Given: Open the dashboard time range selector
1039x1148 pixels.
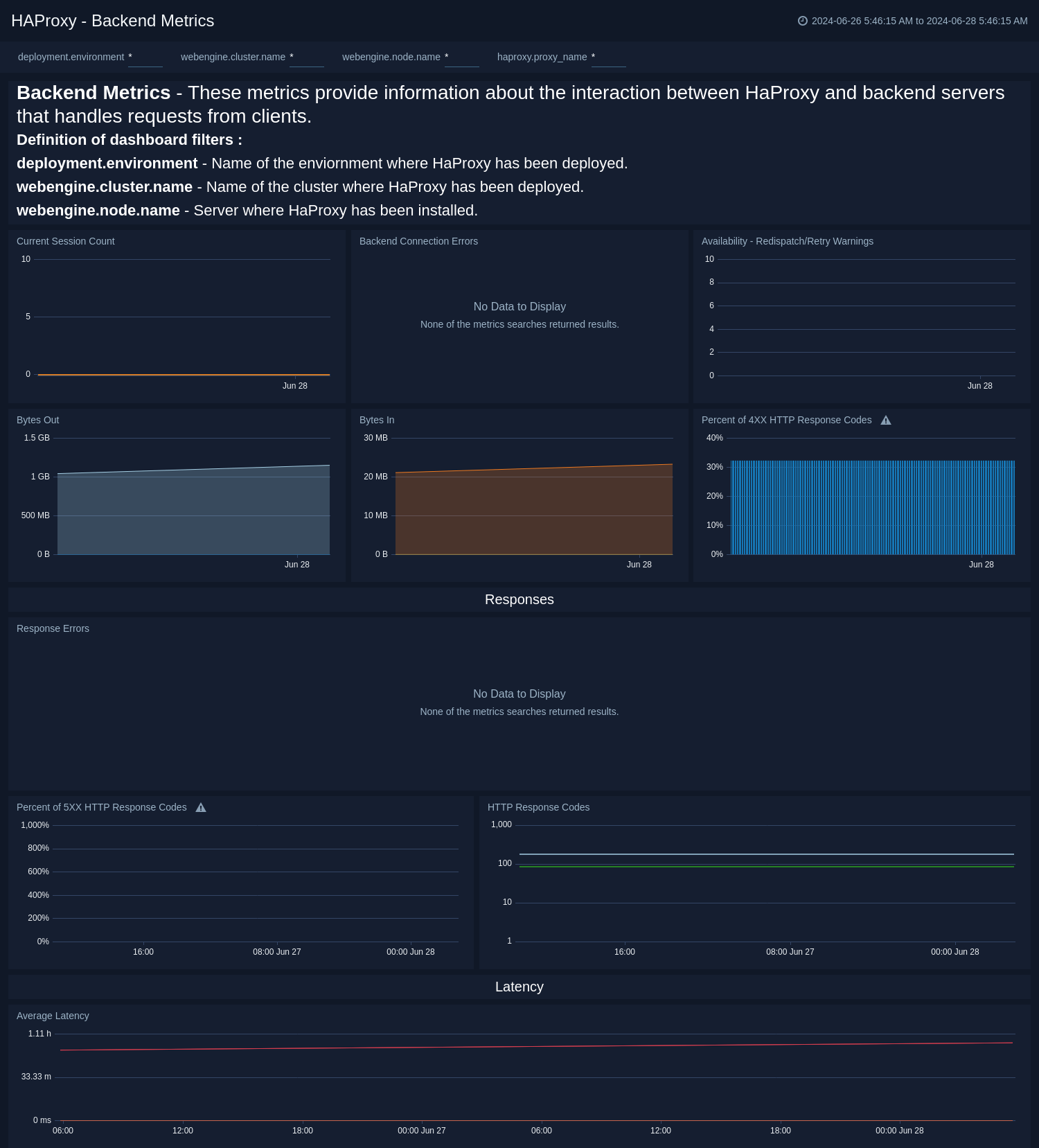Looking at the screenshot, I should (x=913, y=21).
